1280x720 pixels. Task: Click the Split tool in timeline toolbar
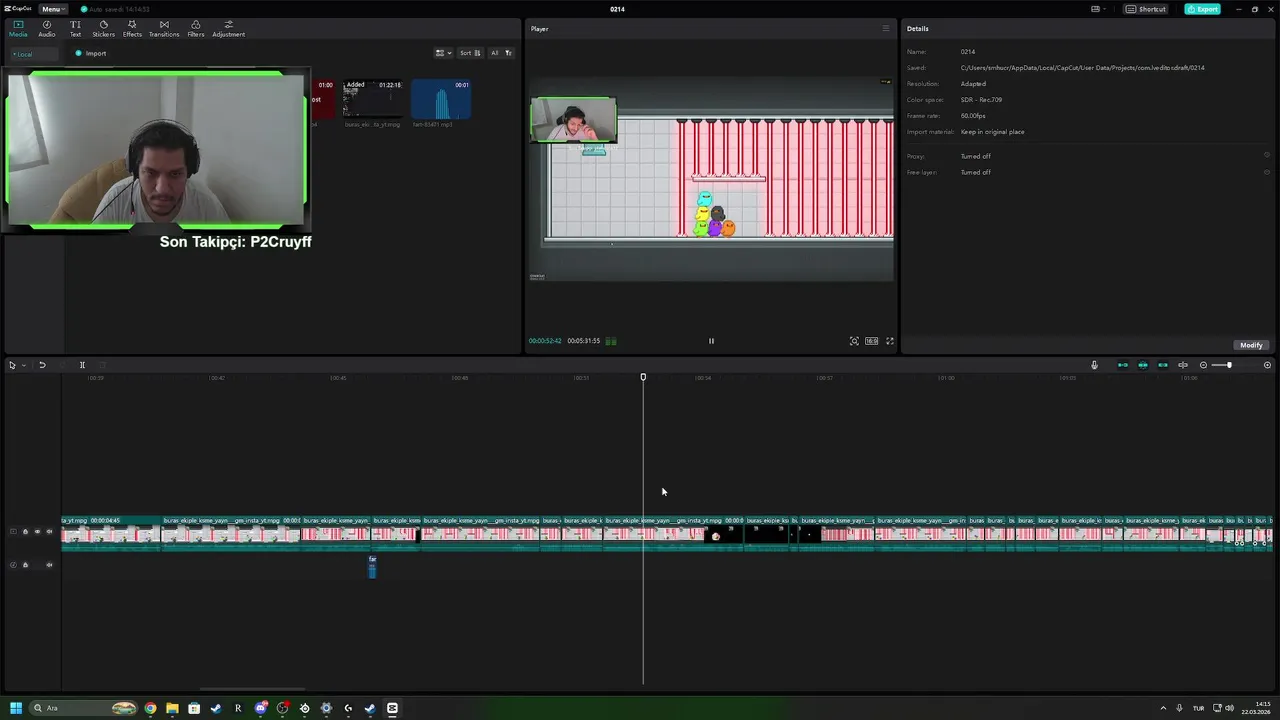(x=82, y=365)
